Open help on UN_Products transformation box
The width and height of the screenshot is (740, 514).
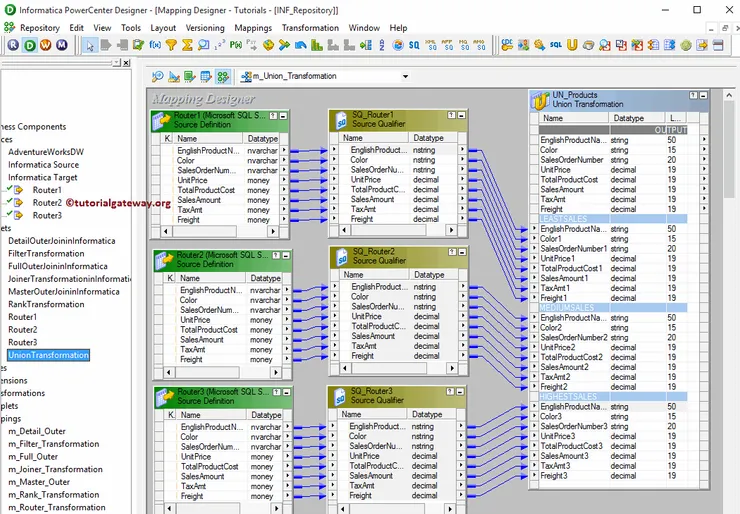pyautogui.click(x=693, y=95)
